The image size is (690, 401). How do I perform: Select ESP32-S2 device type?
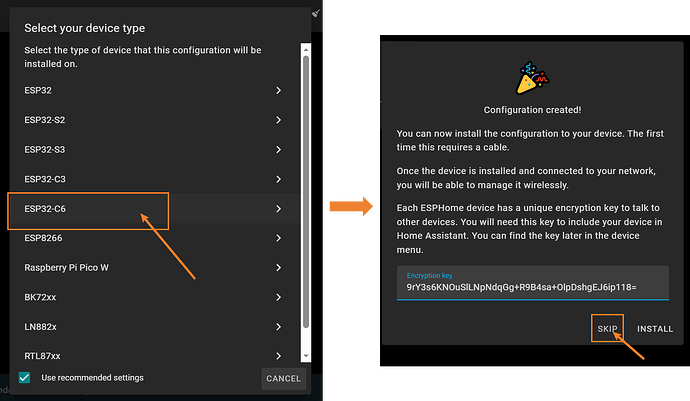click(x=154, y=120)
